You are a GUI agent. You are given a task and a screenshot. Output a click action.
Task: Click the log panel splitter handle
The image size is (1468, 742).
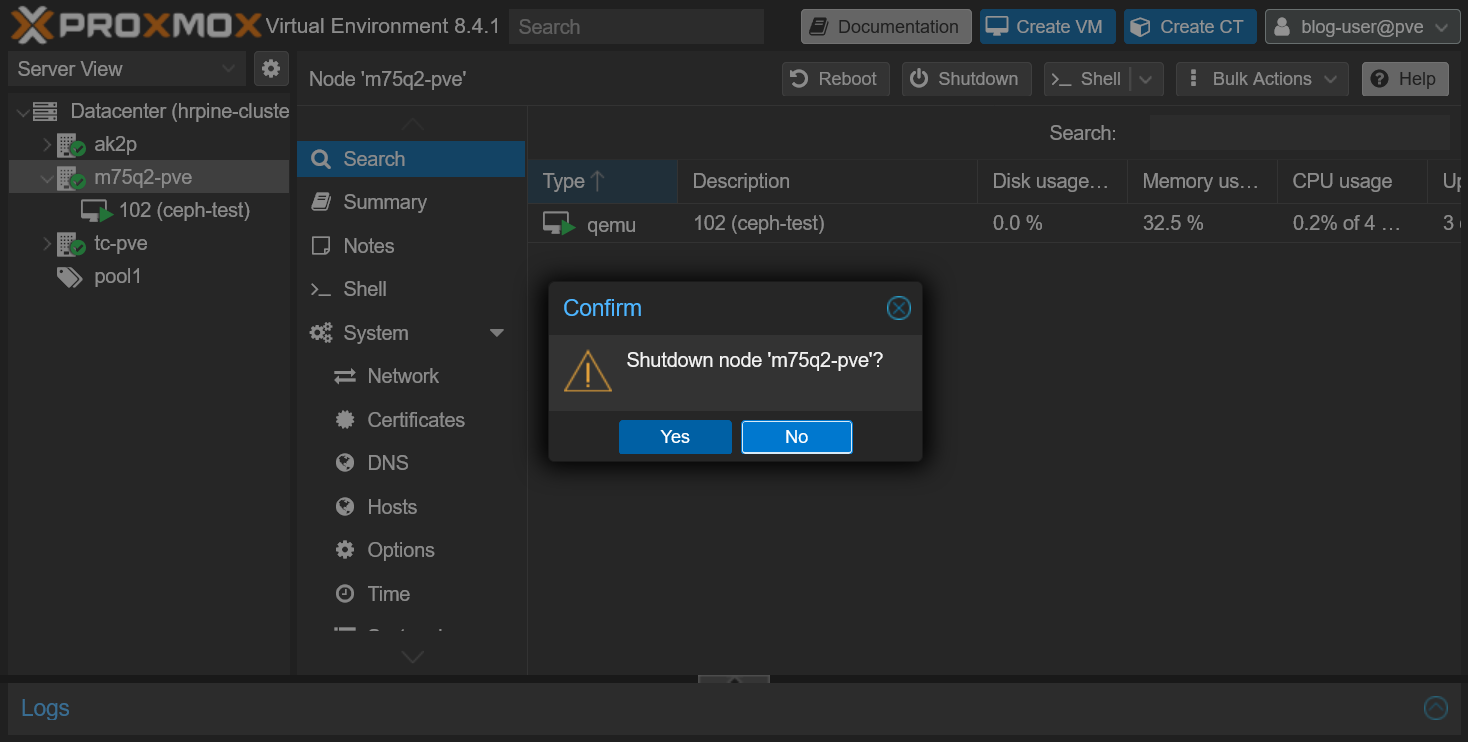click(x=733, y=679)
